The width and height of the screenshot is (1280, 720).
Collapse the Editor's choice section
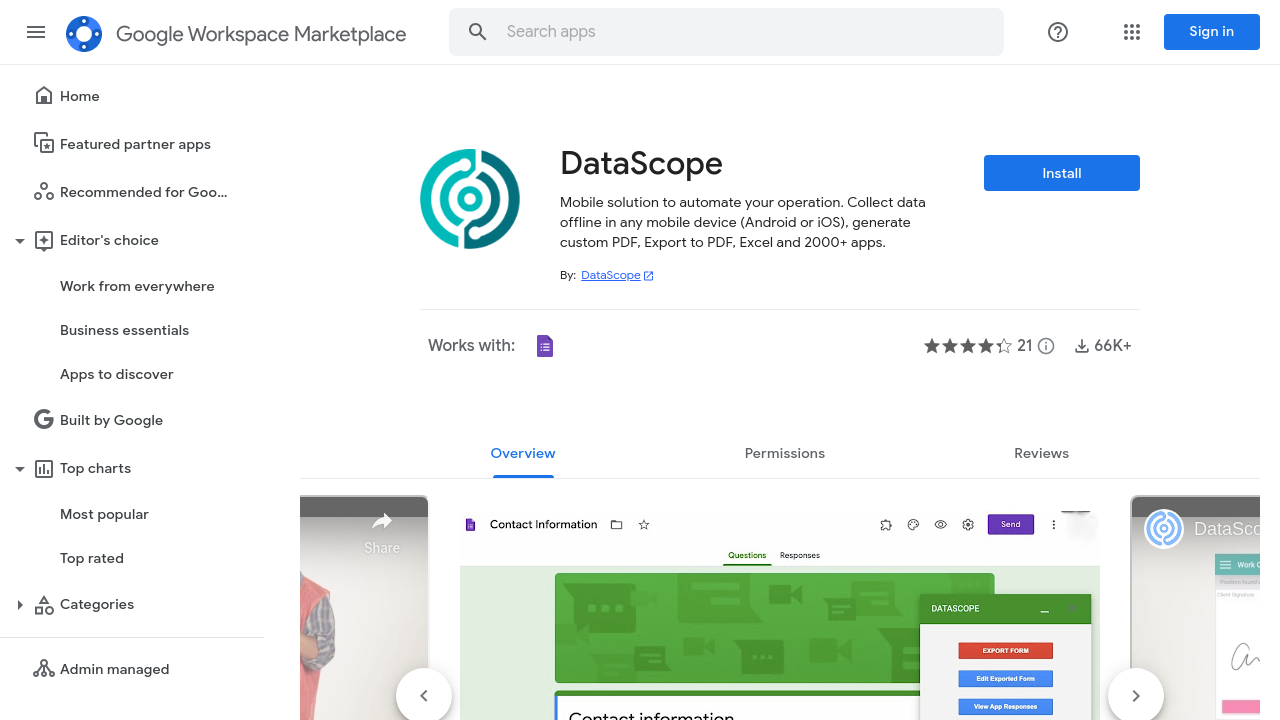tap(20, 241)
